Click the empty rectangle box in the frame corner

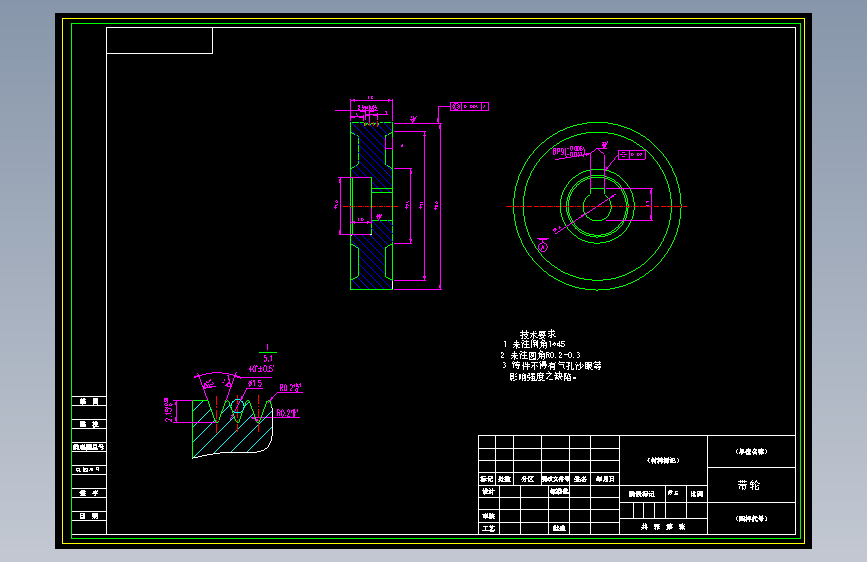(159, 40)
